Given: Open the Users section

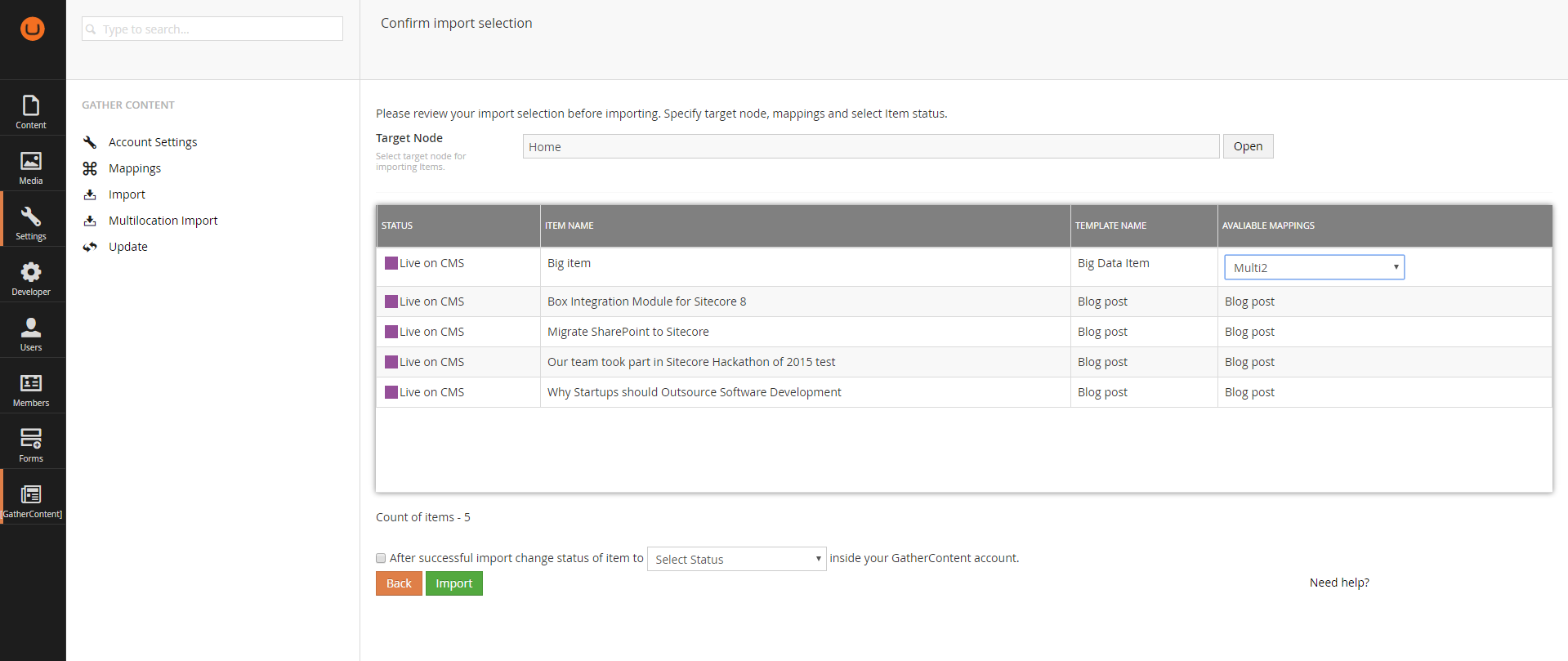Looking at the screenshot, I should point(31,333).
